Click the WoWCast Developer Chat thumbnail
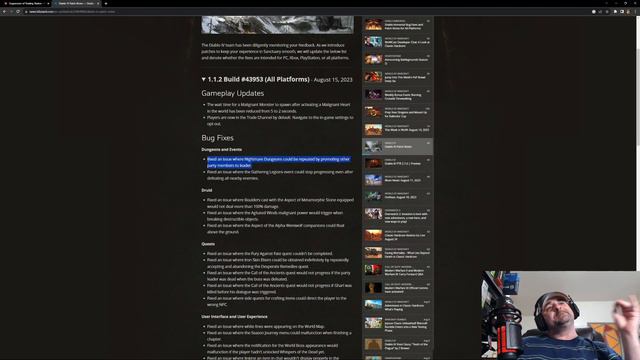 373,42
